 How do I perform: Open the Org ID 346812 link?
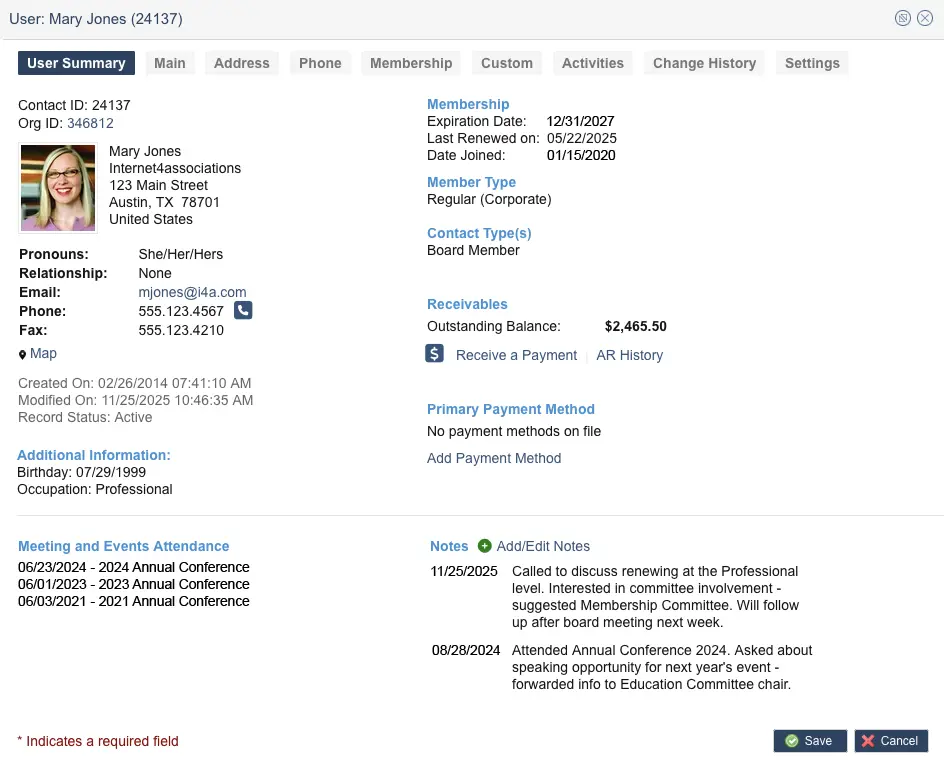pos(90,123)
